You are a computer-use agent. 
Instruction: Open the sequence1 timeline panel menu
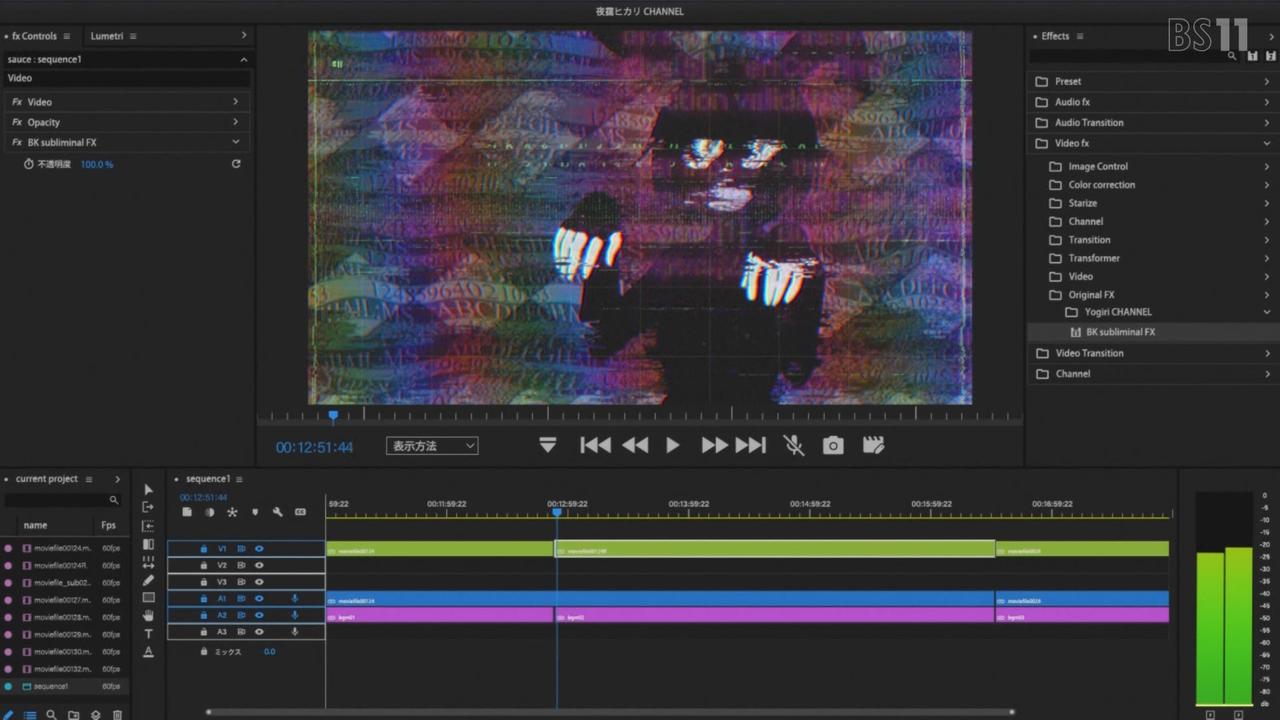coord(239,479)
